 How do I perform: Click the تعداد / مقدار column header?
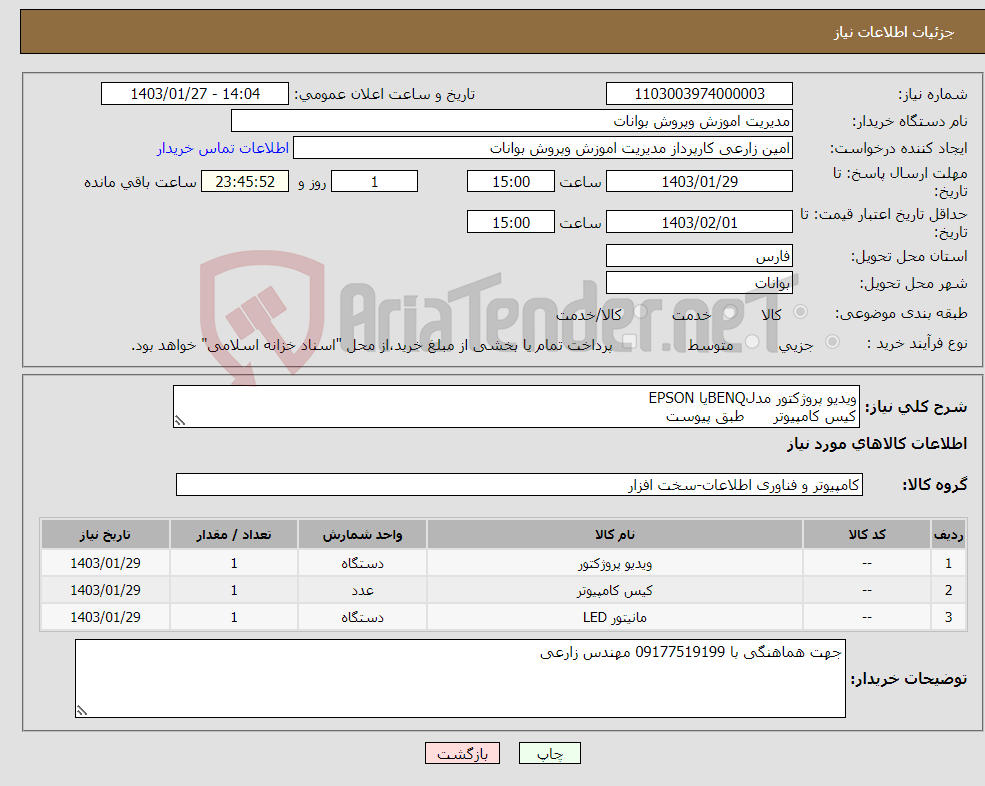click(x=234, y=535)
